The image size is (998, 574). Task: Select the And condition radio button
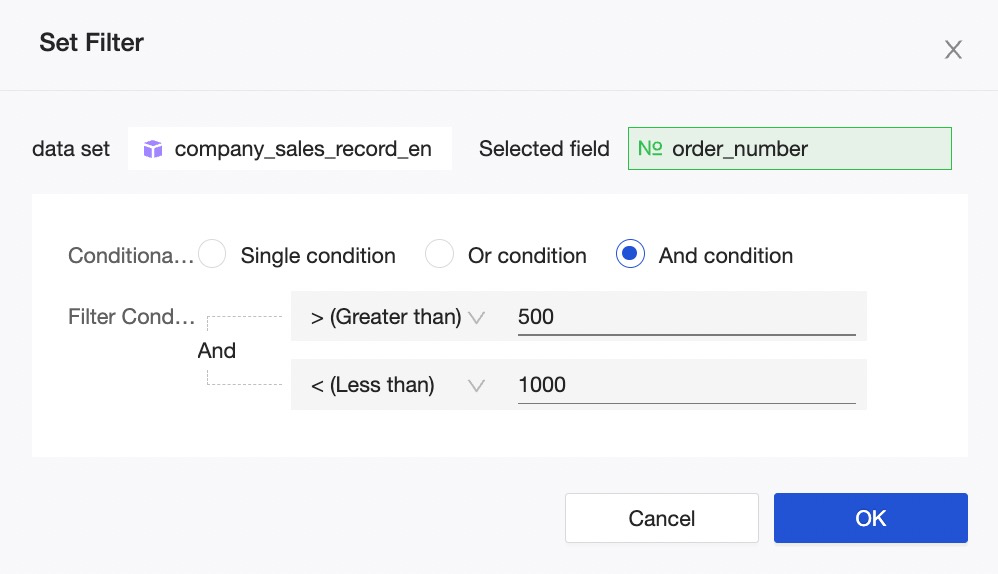(630, 255)
